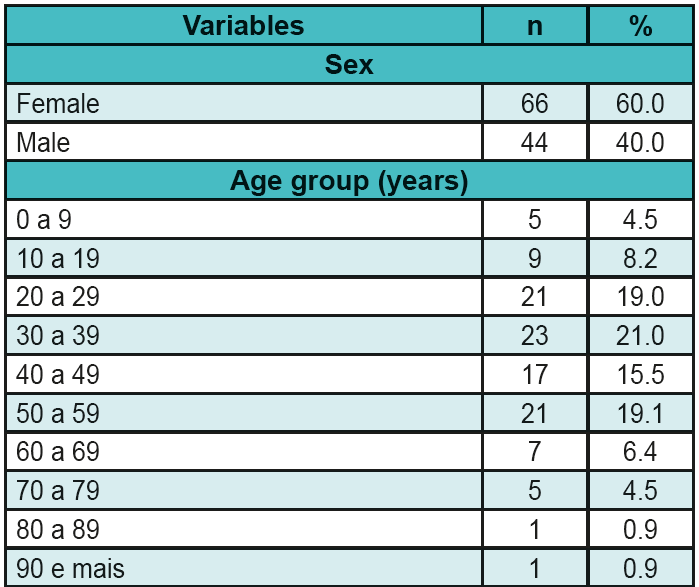This screenshot has height=587, width=699.
Task: Select the 6.4 percent cell
Action: coord(640,453)
